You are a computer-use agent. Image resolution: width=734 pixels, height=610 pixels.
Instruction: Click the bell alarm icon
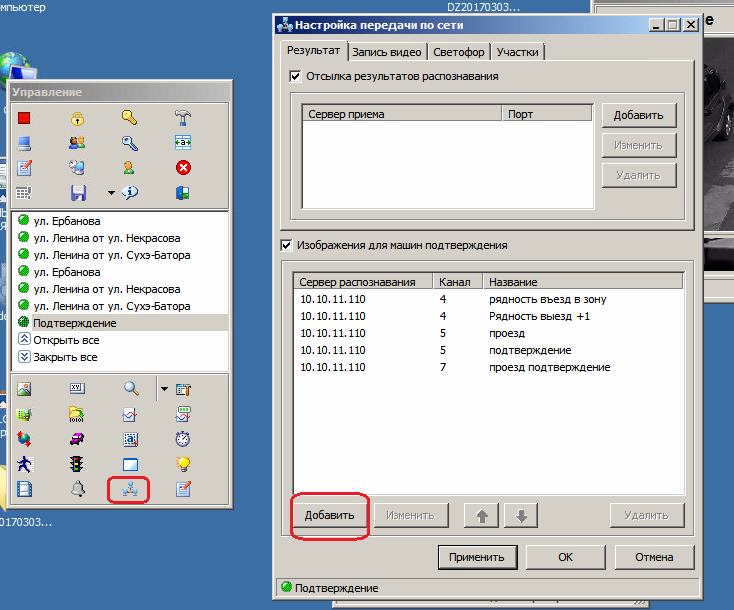pyautogui.click(x=77, y=489)
